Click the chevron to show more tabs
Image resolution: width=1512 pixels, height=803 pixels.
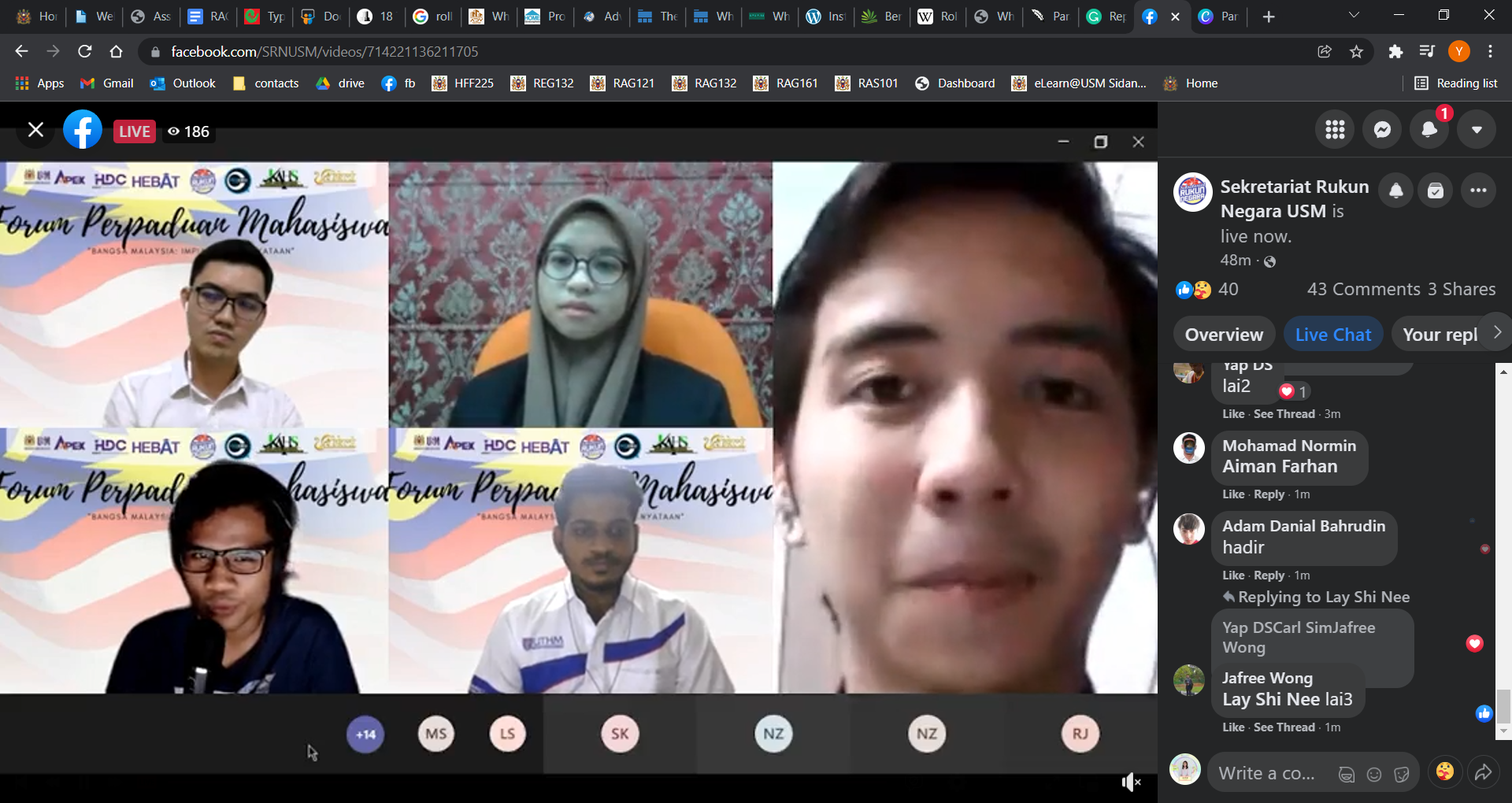click(1496, 333)
